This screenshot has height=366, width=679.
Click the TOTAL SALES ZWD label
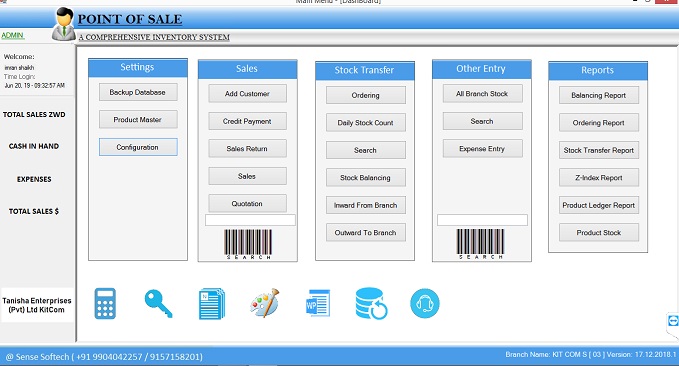[34, 115]
